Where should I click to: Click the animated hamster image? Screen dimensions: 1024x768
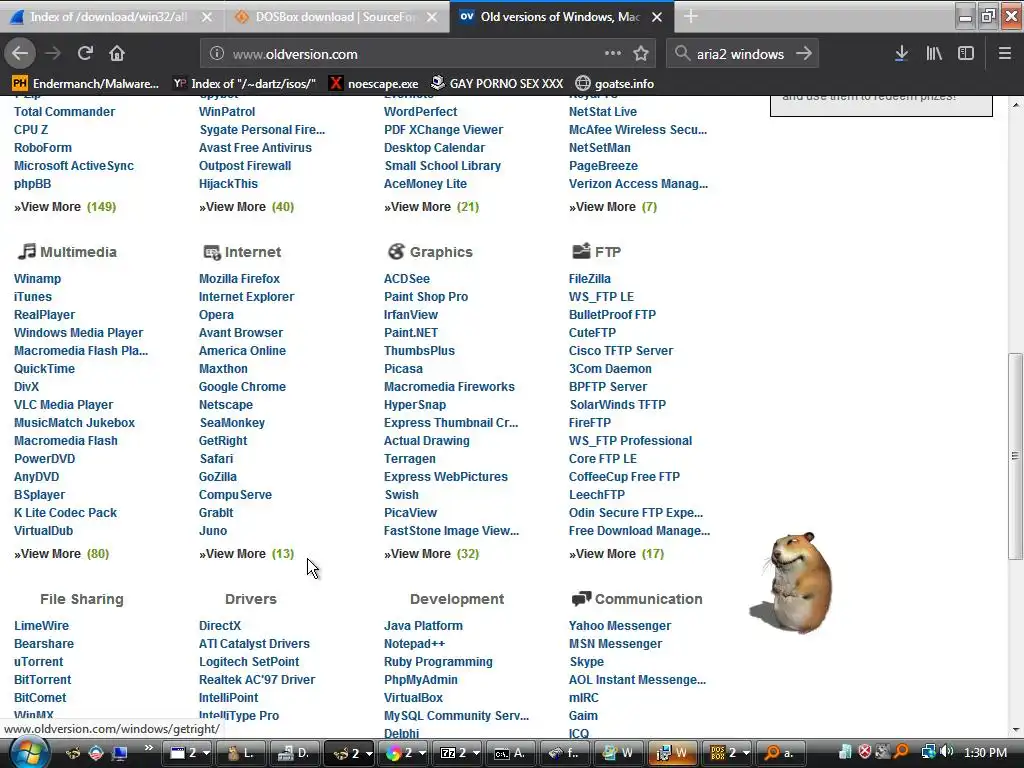tap(792, 583)
